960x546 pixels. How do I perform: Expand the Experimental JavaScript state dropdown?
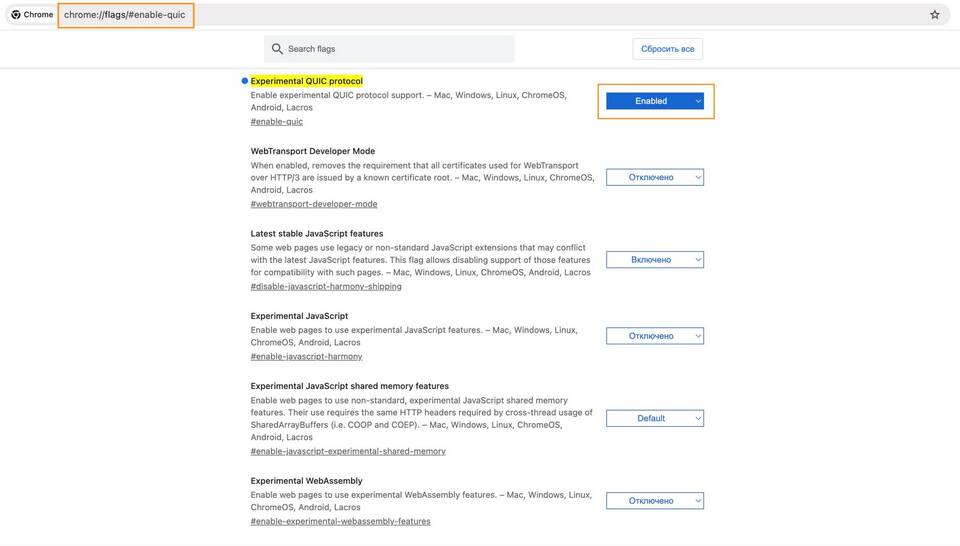click(655, 336)
